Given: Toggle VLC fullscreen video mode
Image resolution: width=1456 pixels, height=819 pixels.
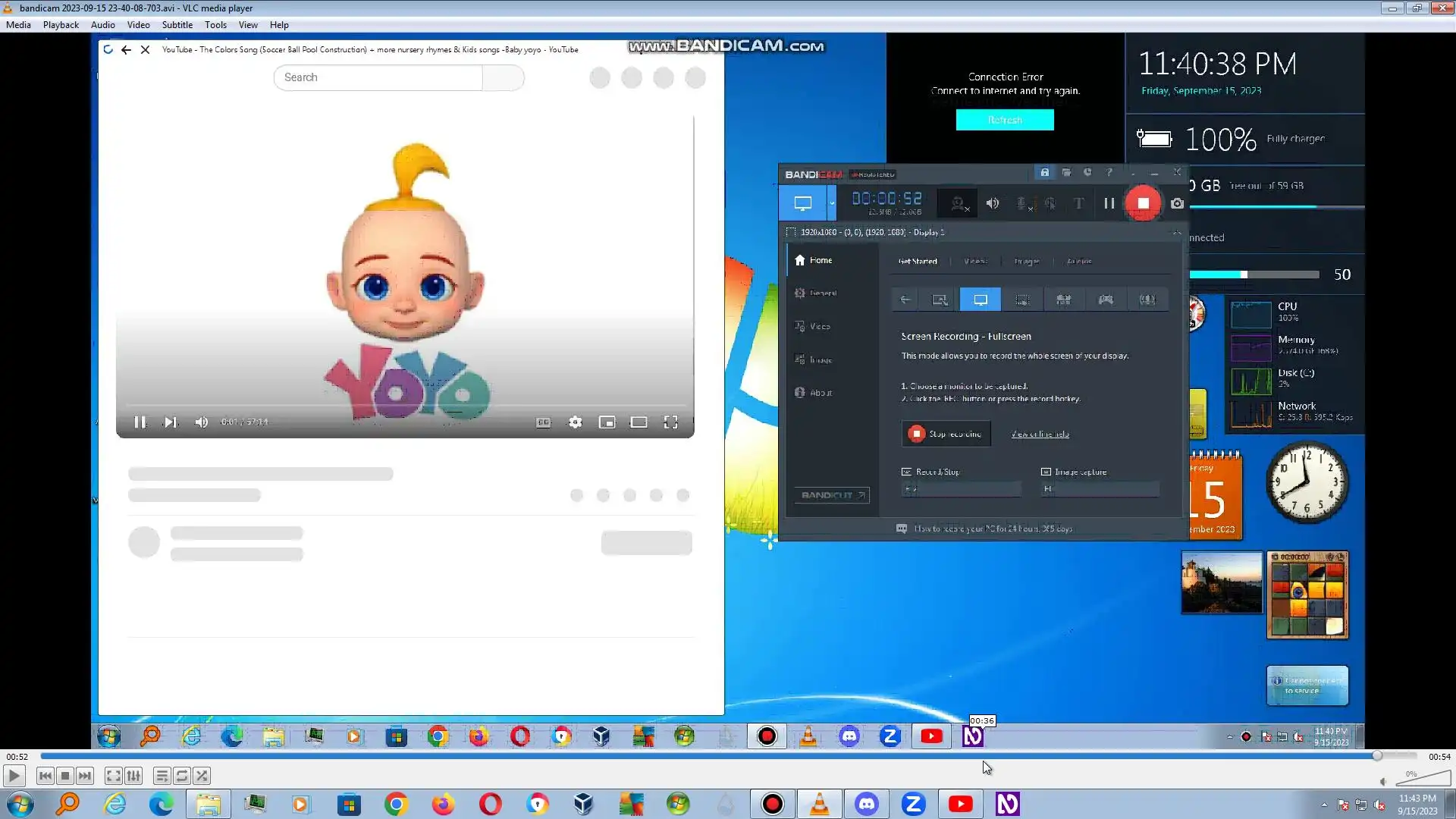Looking at the screenshot, I should [x=113, y=776].
